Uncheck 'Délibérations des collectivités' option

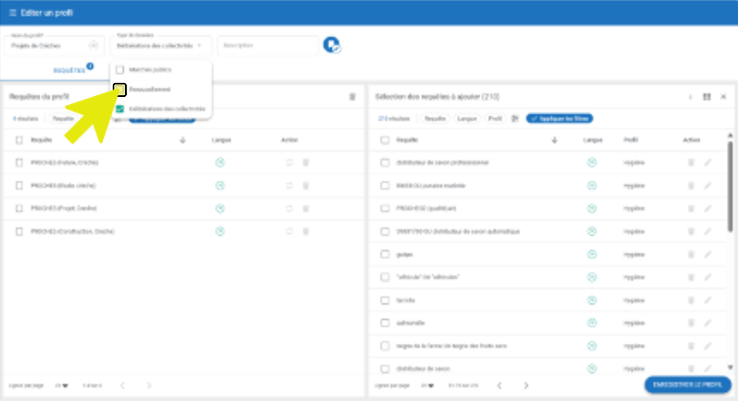120,108
